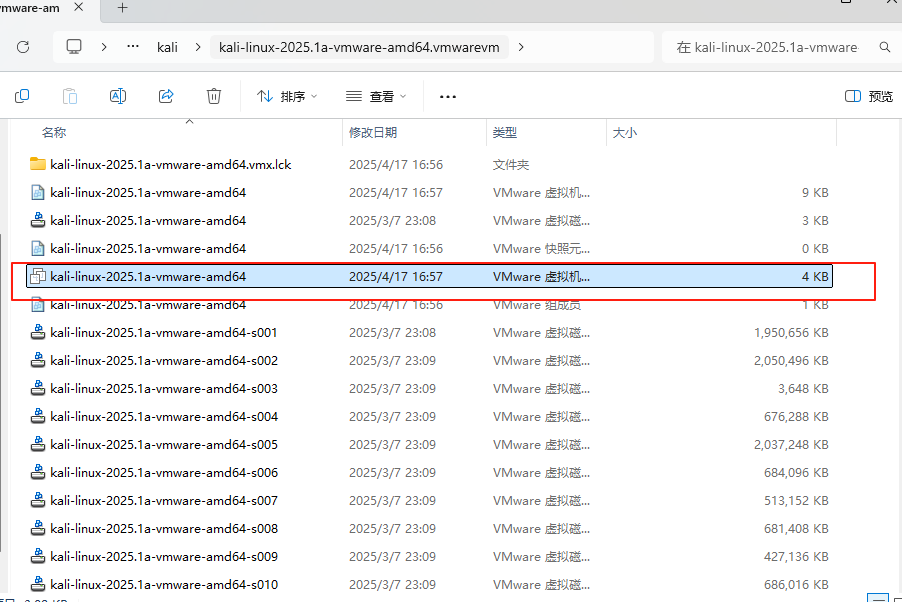Toggle the 预览 preview pane
Image resolution: width=902 pixels, height=602 pixels.
(869, 96)
